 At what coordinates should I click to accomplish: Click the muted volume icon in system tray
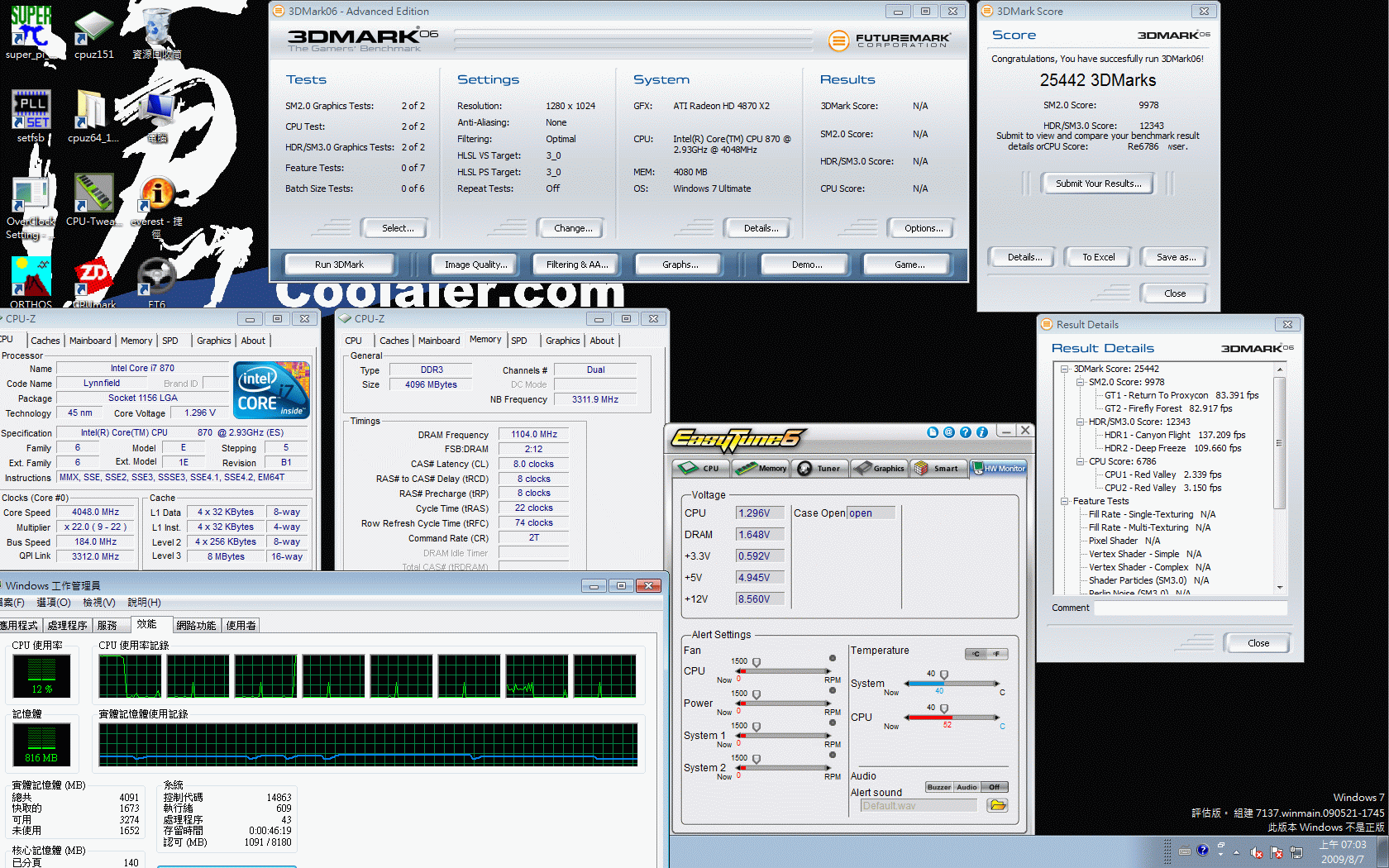tap(1256, 852)
